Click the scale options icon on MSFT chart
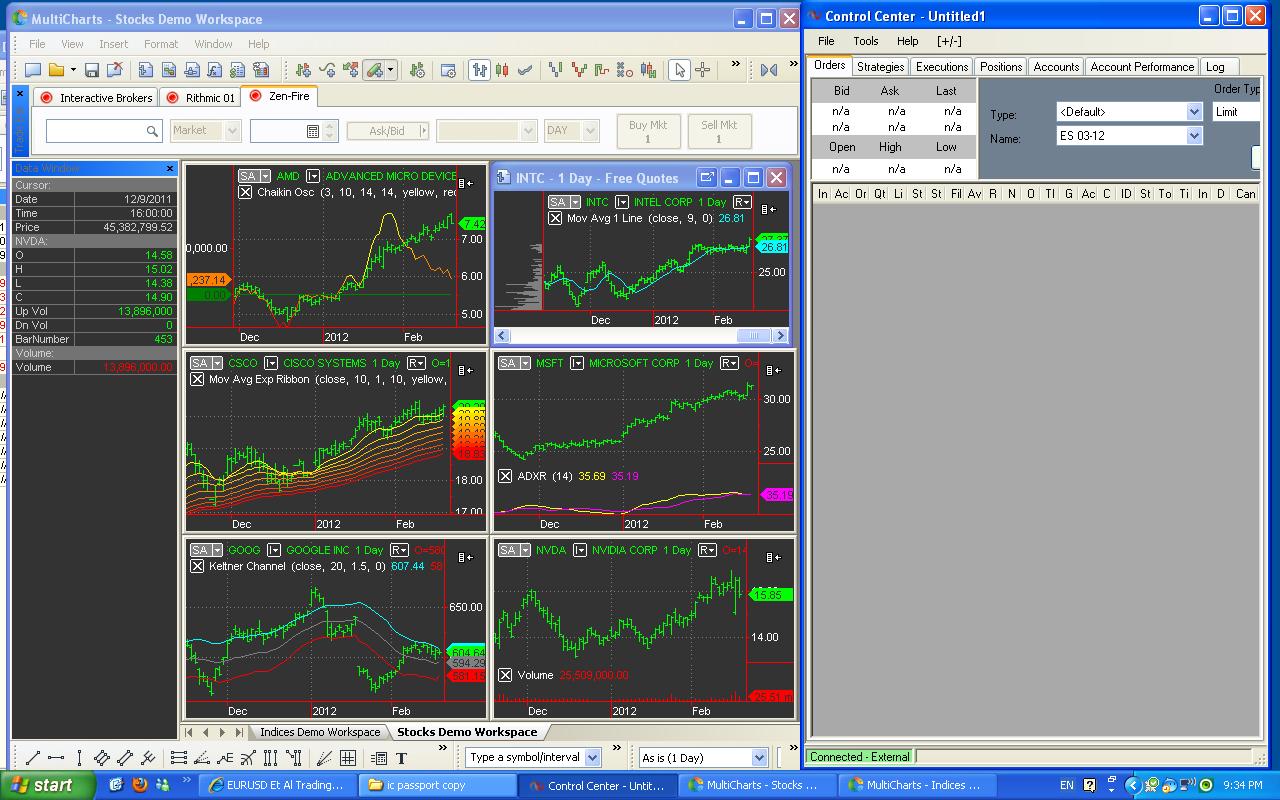The image size is (1280, 800). (x=773, y=370)
